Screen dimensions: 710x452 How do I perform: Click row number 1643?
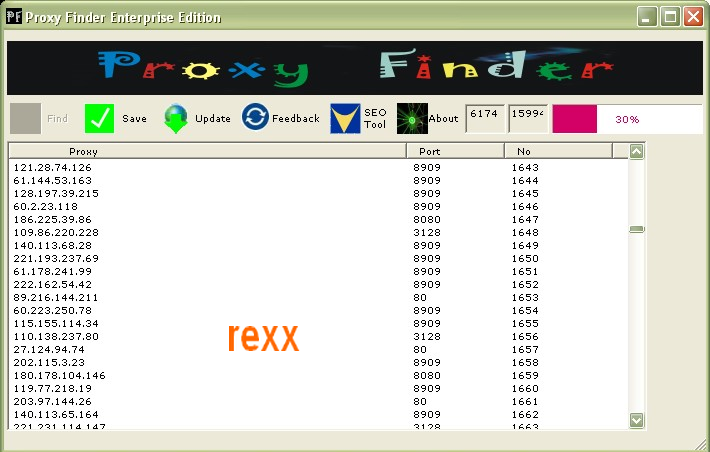click(525, 168)
